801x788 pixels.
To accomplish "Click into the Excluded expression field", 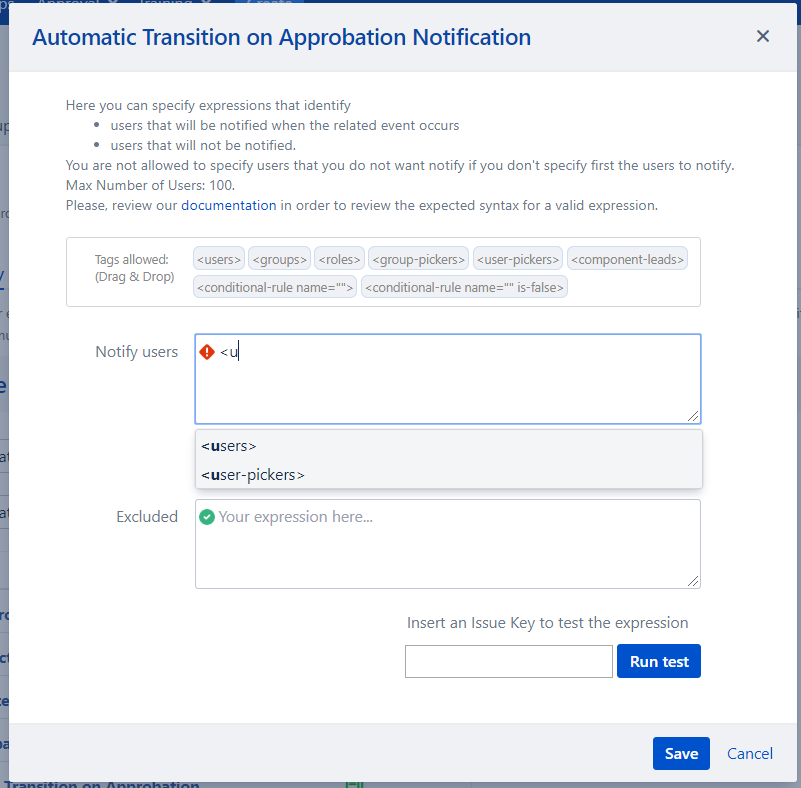I will click(x=448, y=550).
